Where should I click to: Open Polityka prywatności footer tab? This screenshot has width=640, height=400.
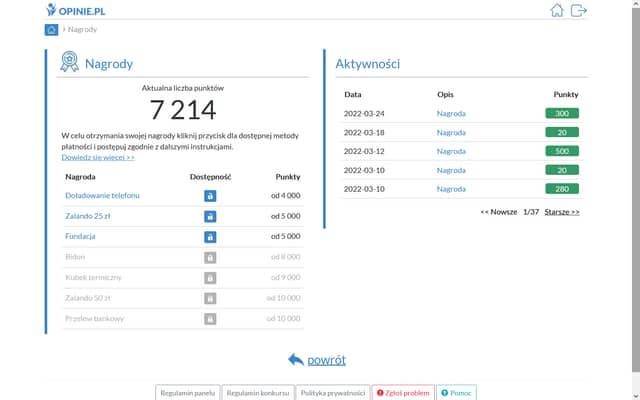[x=333, y=393]
